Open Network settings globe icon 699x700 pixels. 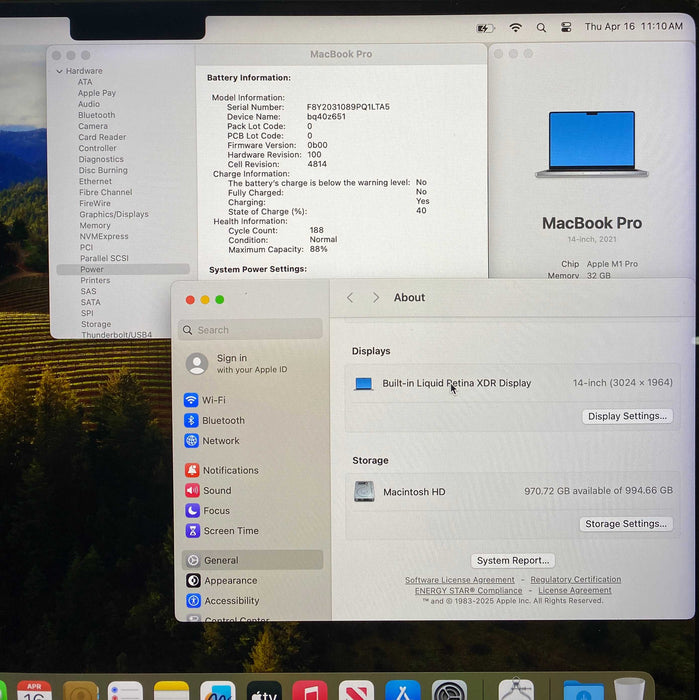click(191, 441)
